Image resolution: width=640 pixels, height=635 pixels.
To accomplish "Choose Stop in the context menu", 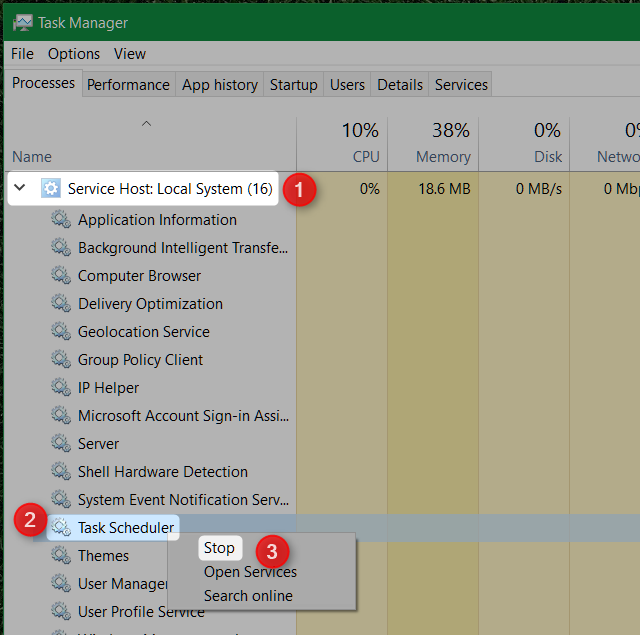I will [x=219, y=548].
